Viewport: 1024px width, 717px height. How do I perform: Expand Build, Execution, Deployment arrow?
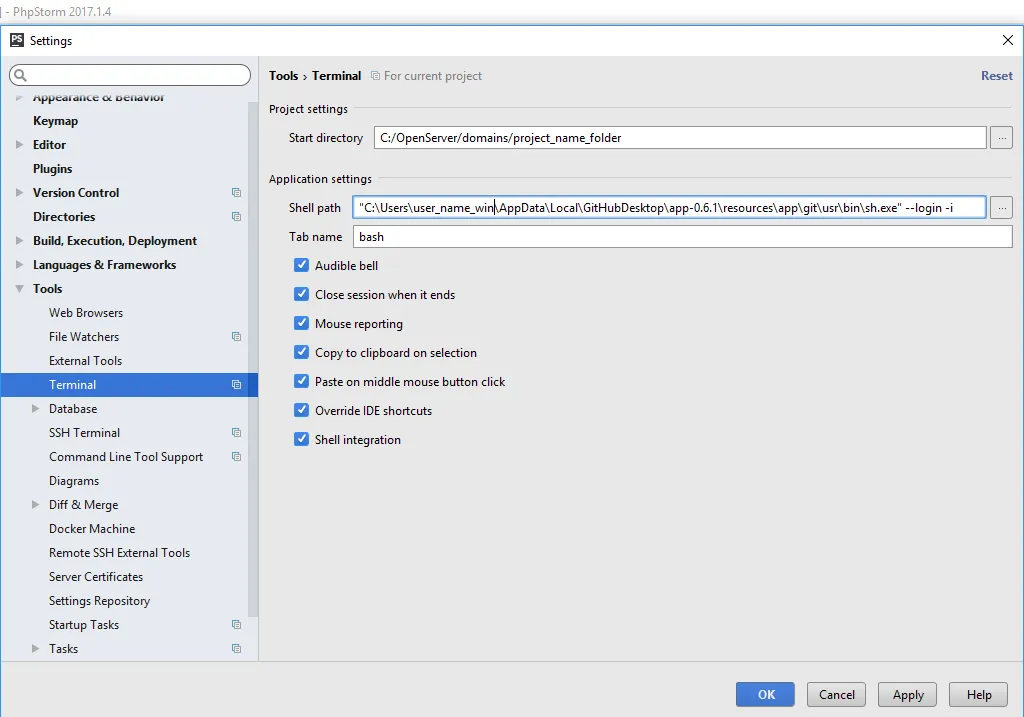point(20,240)
